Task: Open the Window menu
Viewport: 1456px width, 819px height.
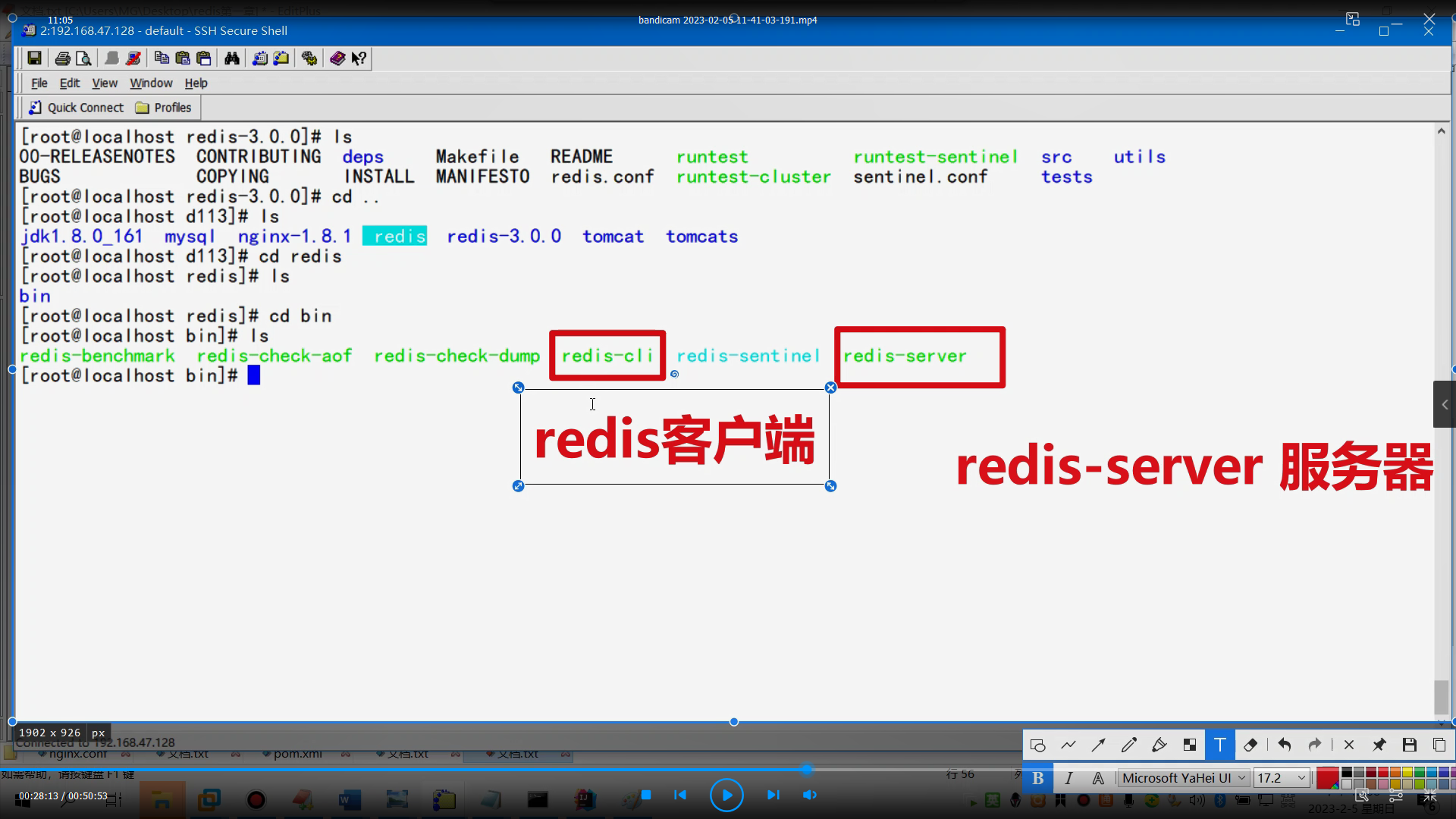Action: pyautogui.click(x=151, y=83)
